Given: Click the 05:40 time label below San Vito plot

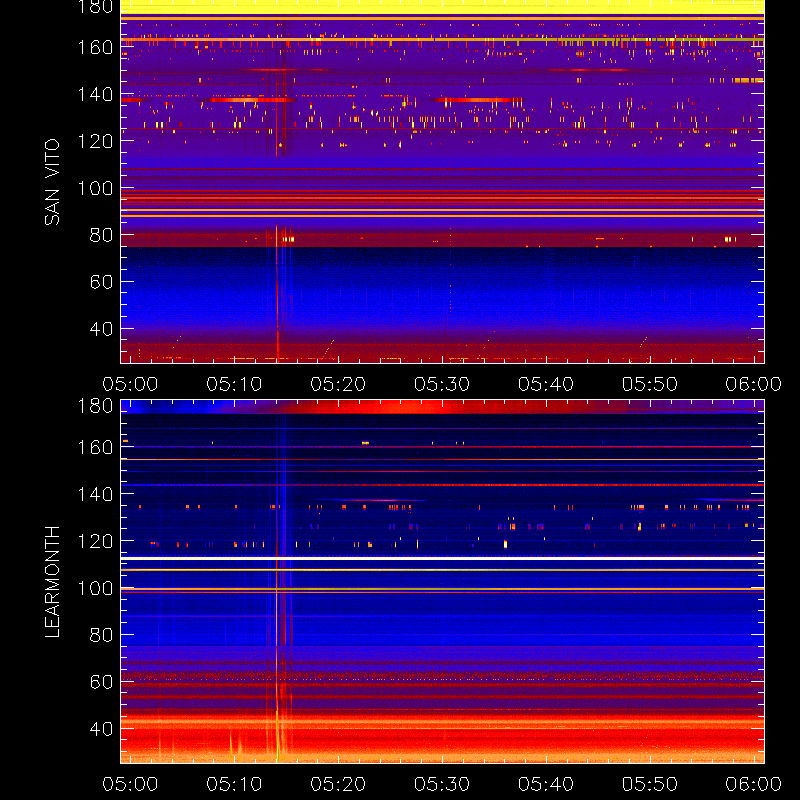Looking at the screenshot, I should 546,384.
